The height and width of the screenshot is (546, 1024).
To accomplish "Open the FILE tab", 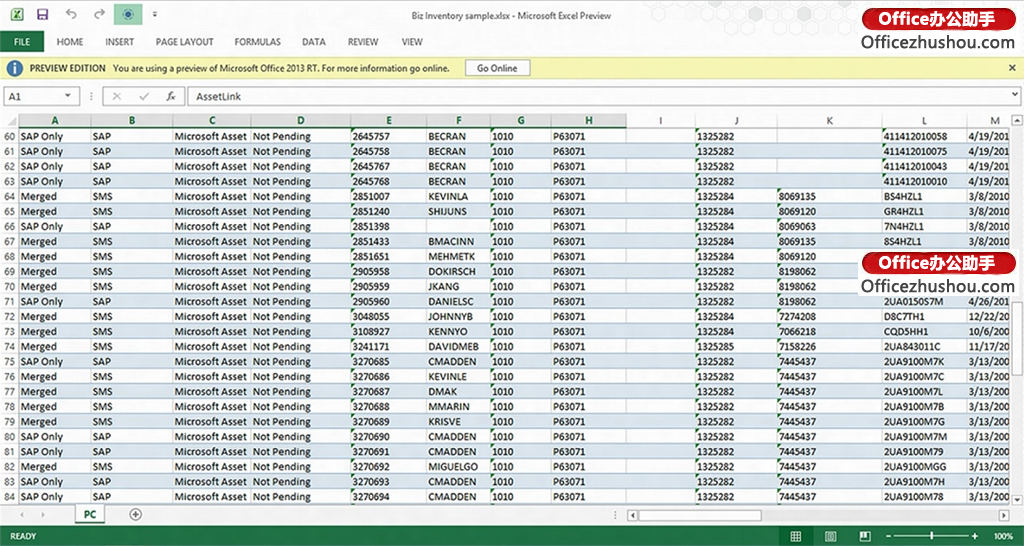I will tap(22, 42).
